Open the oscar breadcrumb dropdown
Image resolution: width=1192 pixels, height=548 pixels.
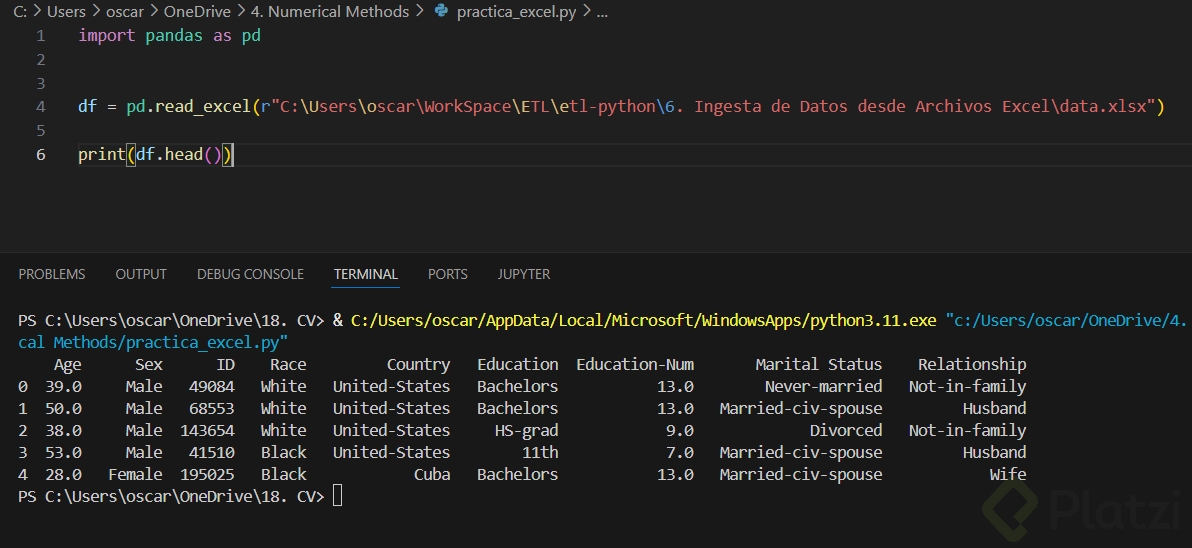(x=125, y=12)
